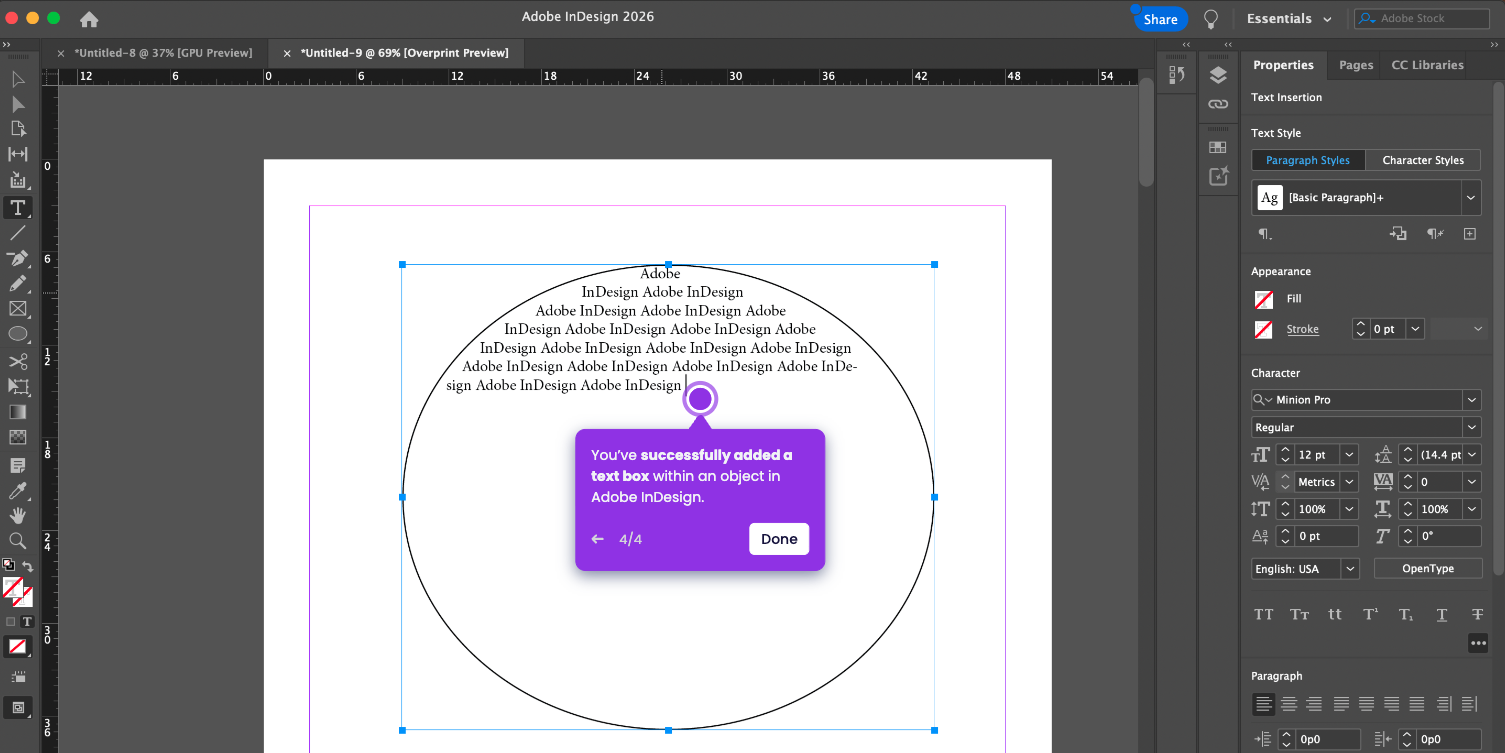Select the Gradient Swatch tool

18,412
